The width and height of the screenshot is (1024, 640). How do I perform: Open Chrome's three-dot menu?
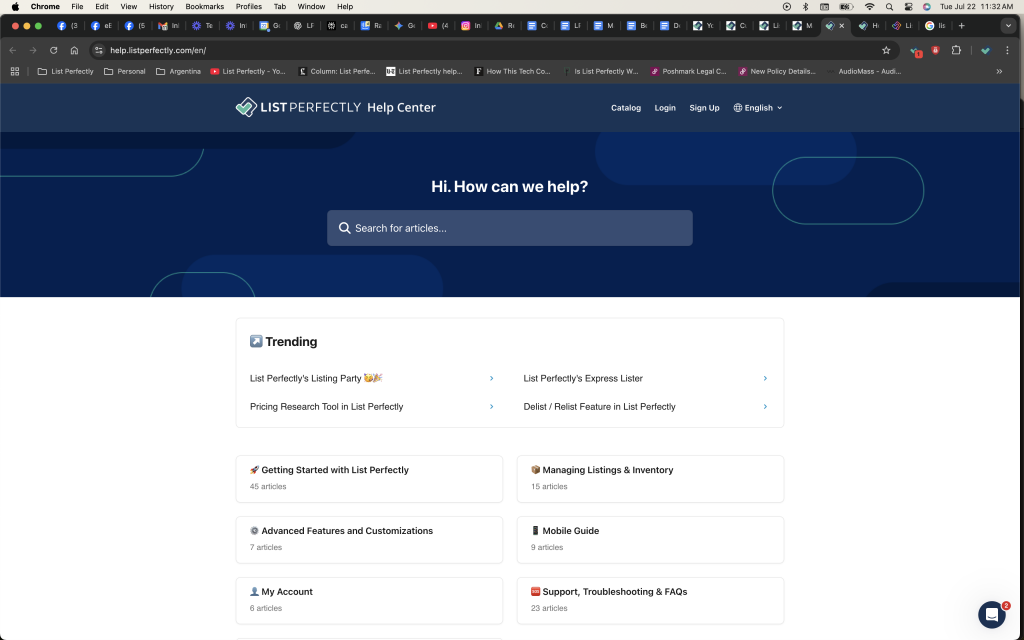[1007, 50]
